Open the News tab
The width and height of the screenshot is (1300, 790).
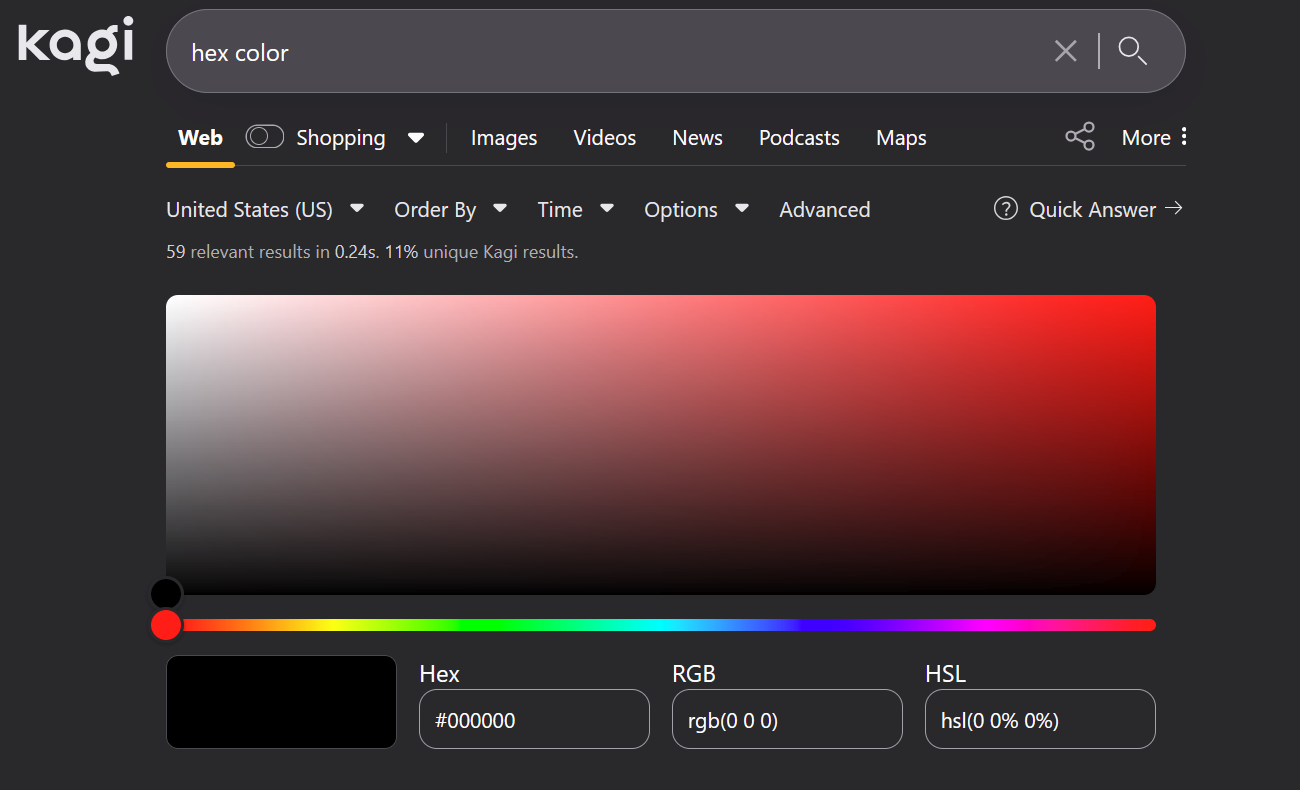click(x=697, y=138)
